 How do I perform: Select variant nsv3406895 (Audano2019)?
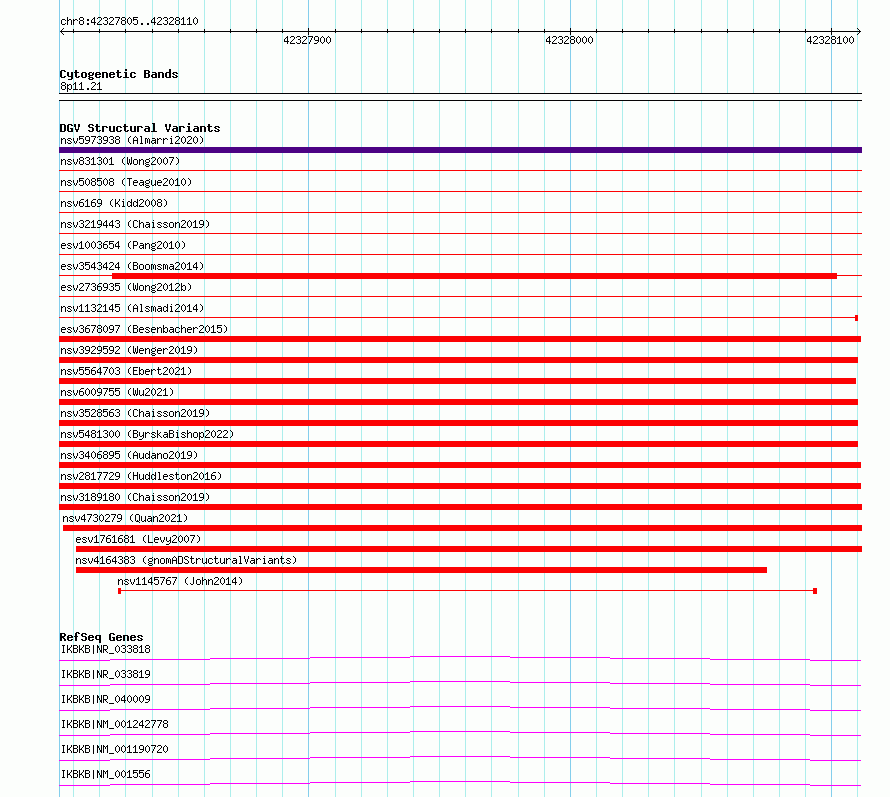[129, 455]
